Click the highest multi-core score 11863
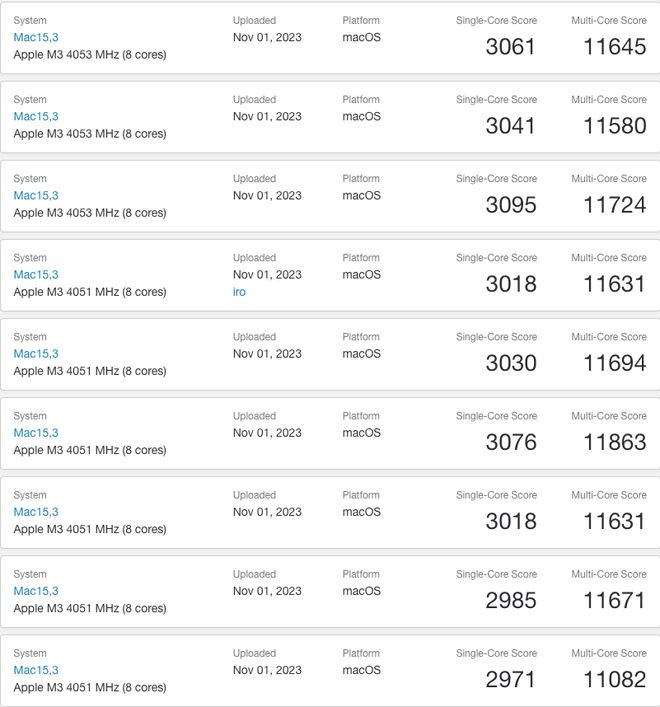This screenshot has width=660, height=707. point(614,443)
